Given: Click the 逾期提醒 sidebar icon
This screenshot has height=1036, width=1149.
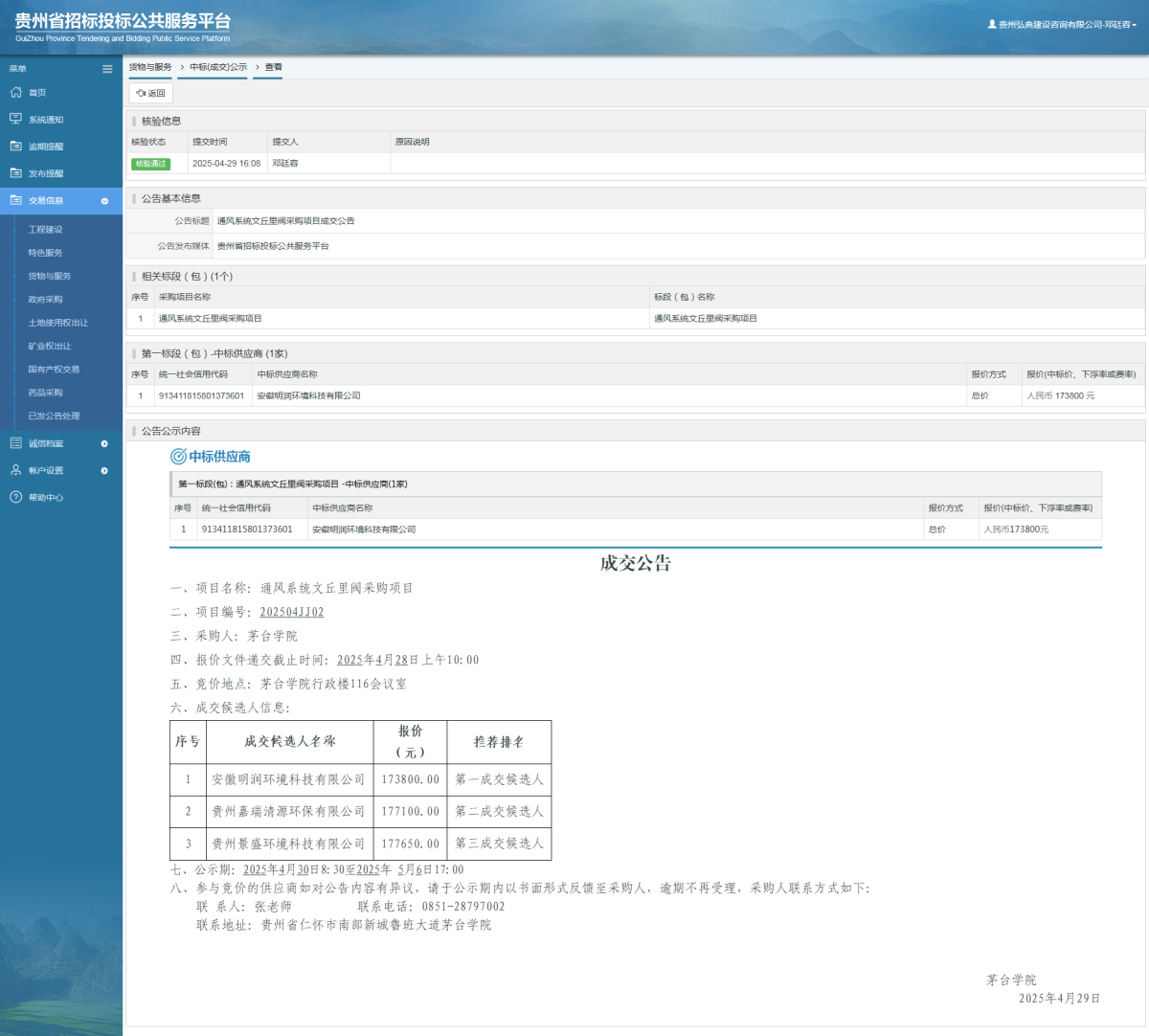Looking at the screenshot, I should point(15,146).
